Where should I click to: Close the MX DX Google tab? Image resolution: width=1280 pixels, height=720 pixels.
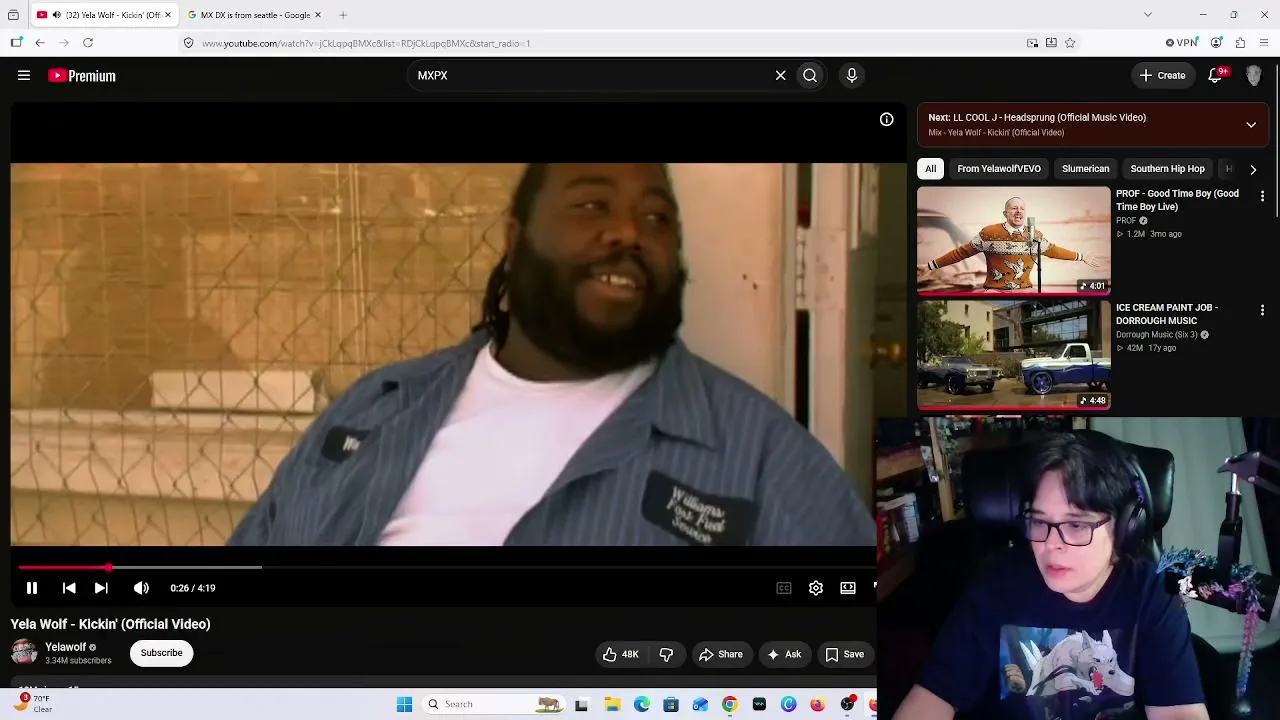coord(318,15)
